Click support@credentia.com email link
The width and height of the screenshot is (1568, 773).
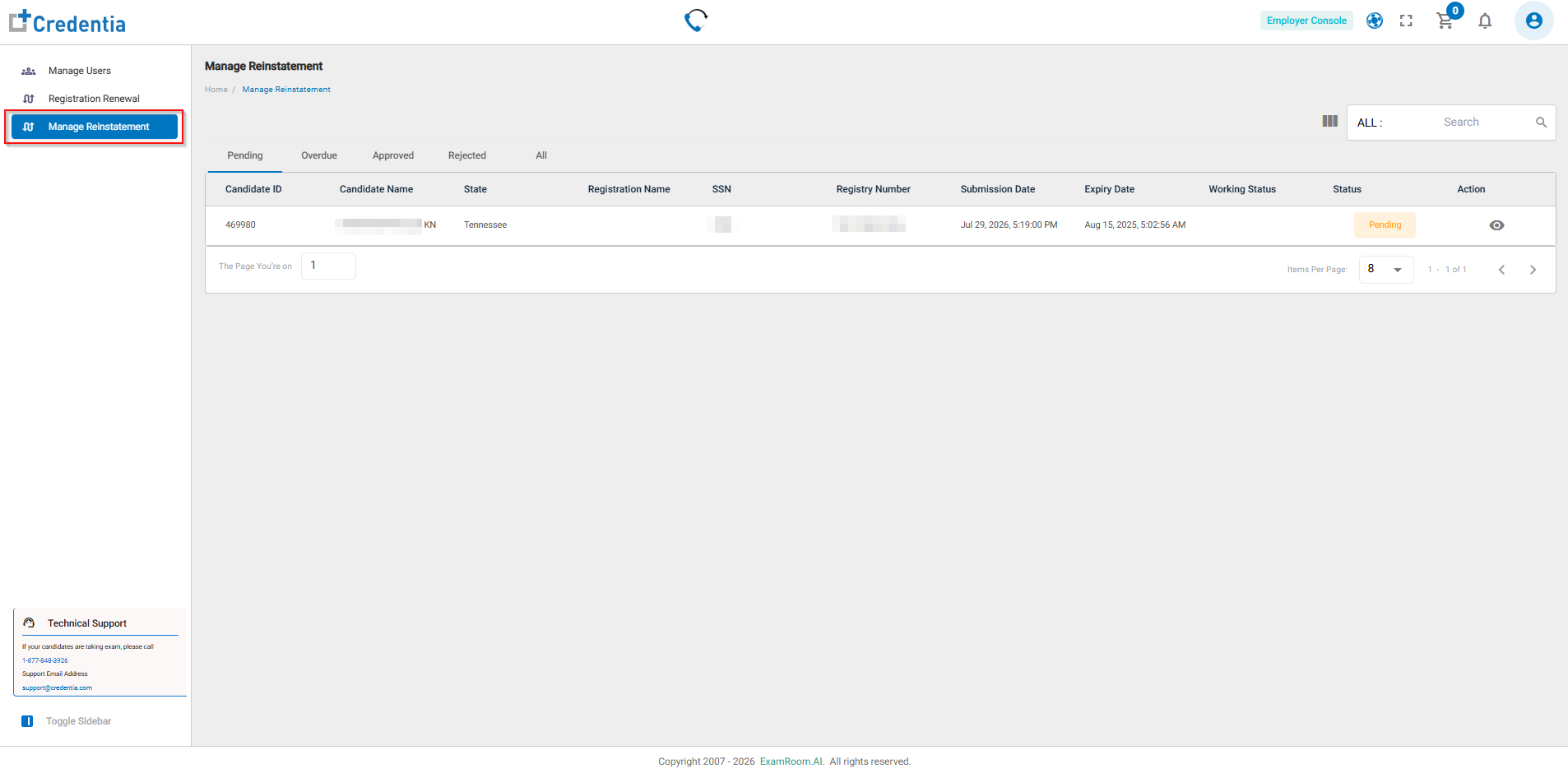coord(58,687)
